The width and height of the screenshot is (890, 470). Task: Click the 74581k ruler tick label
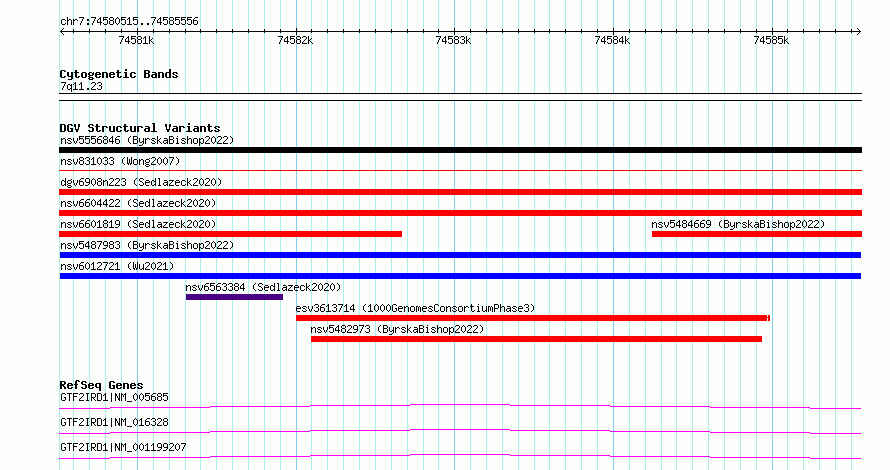(136, 40)
